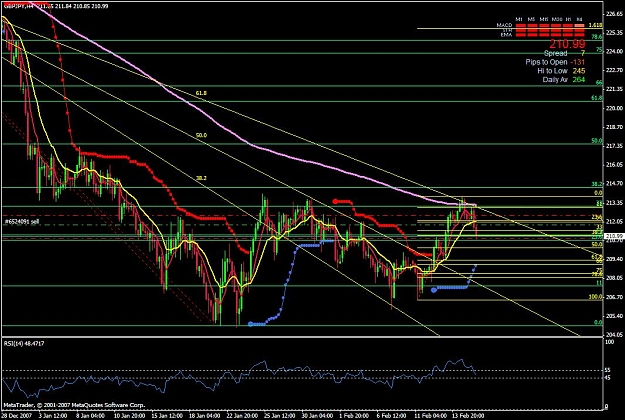Screen dimensions: 625x420
Task: Click the 222.70 price on the axis
Action: [x=614, y=70]
